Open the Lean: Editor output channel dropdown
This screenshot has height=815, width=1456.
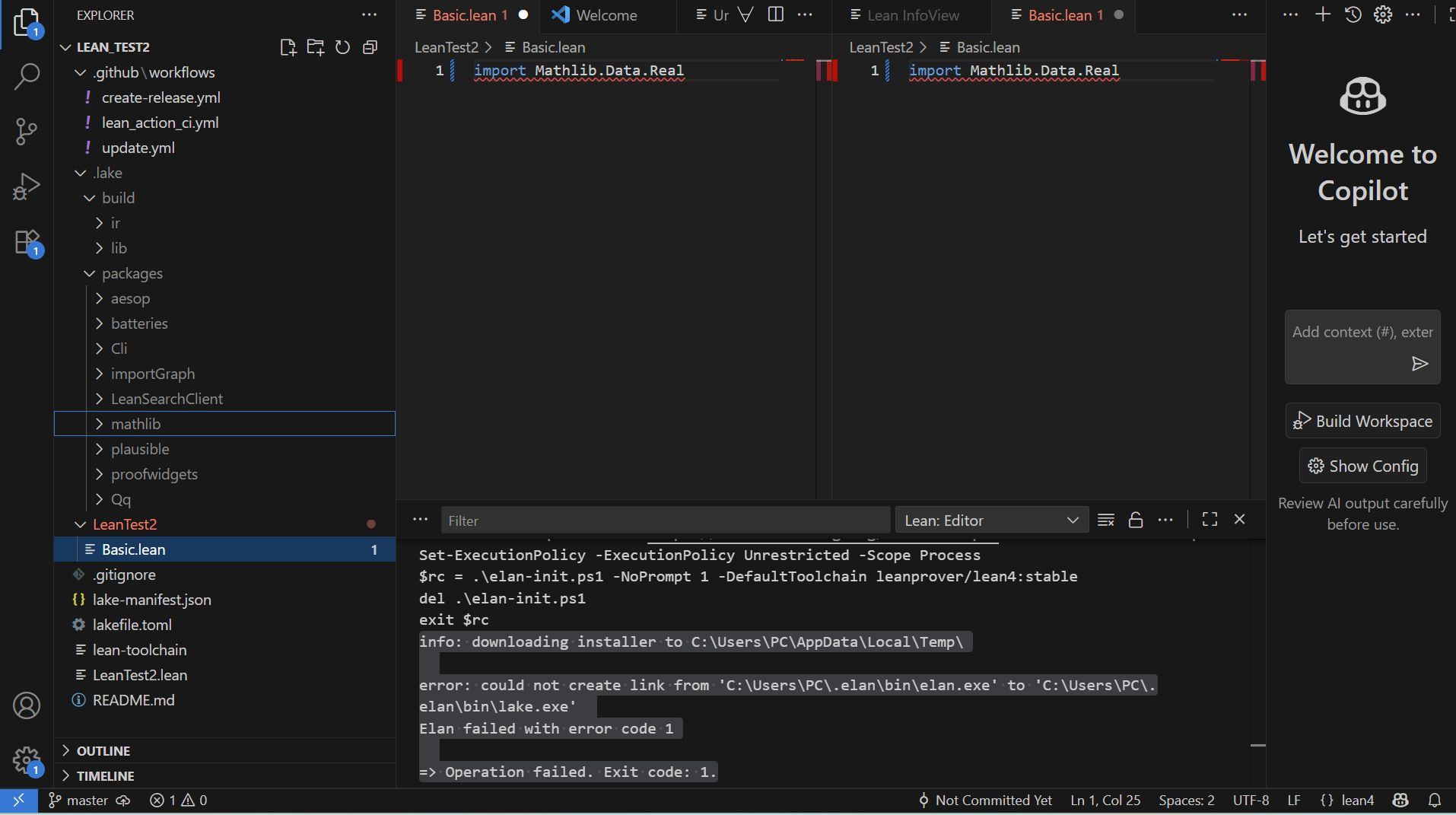[x=991, y=521]
